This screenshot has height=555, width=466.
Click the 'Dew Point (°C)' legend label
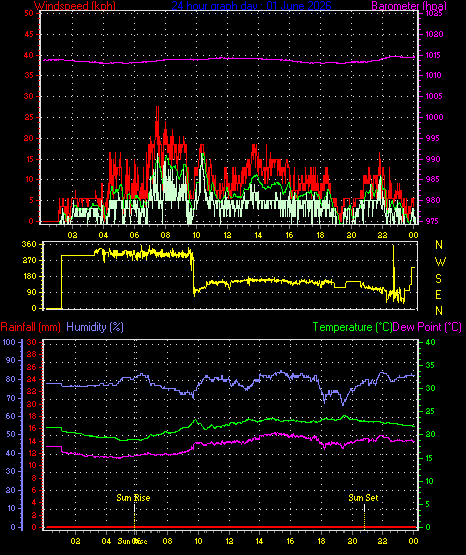[x=427, y=327]
